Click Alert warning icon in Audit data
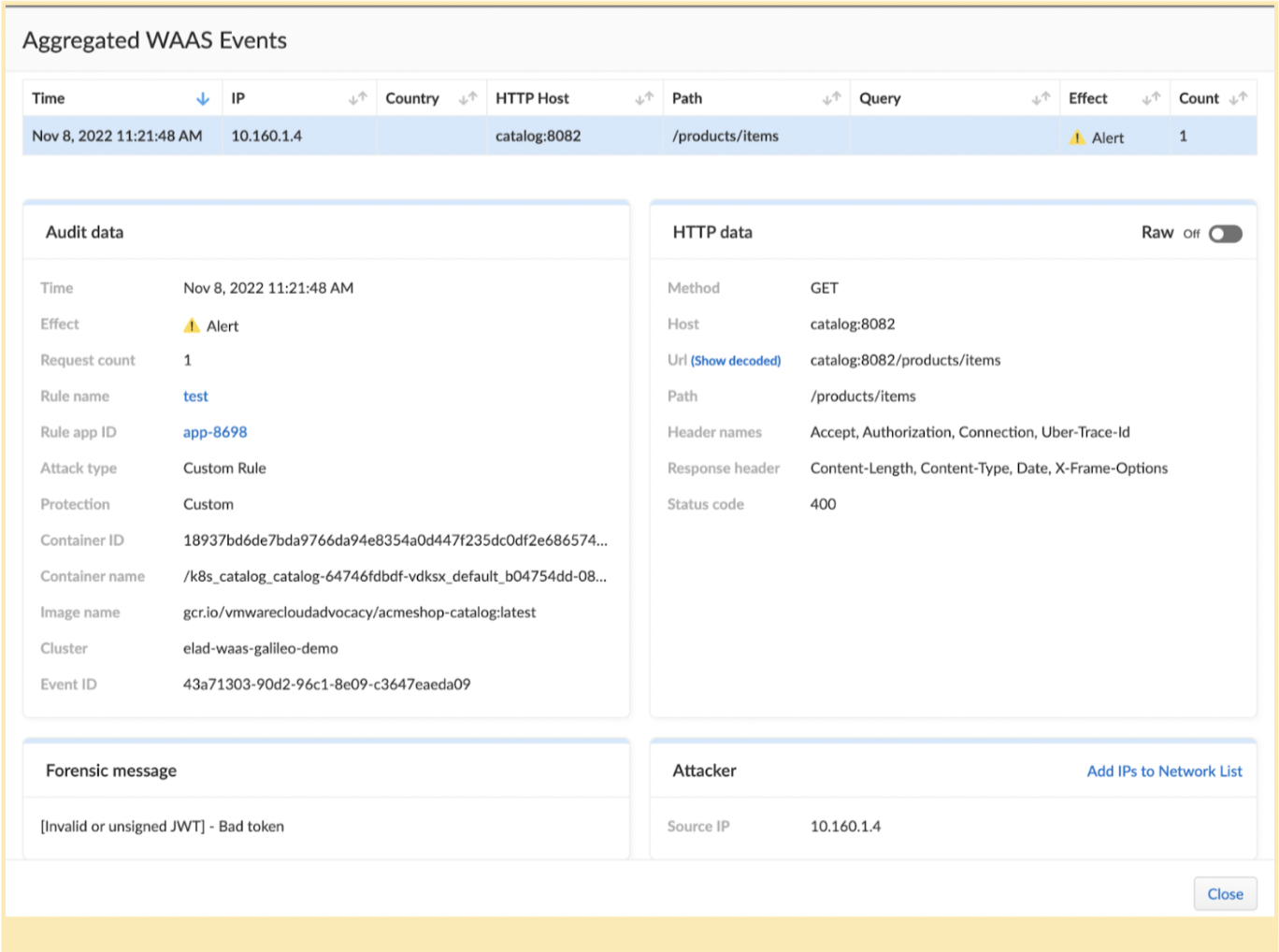 pyautogui.click(x=192, y=325)
